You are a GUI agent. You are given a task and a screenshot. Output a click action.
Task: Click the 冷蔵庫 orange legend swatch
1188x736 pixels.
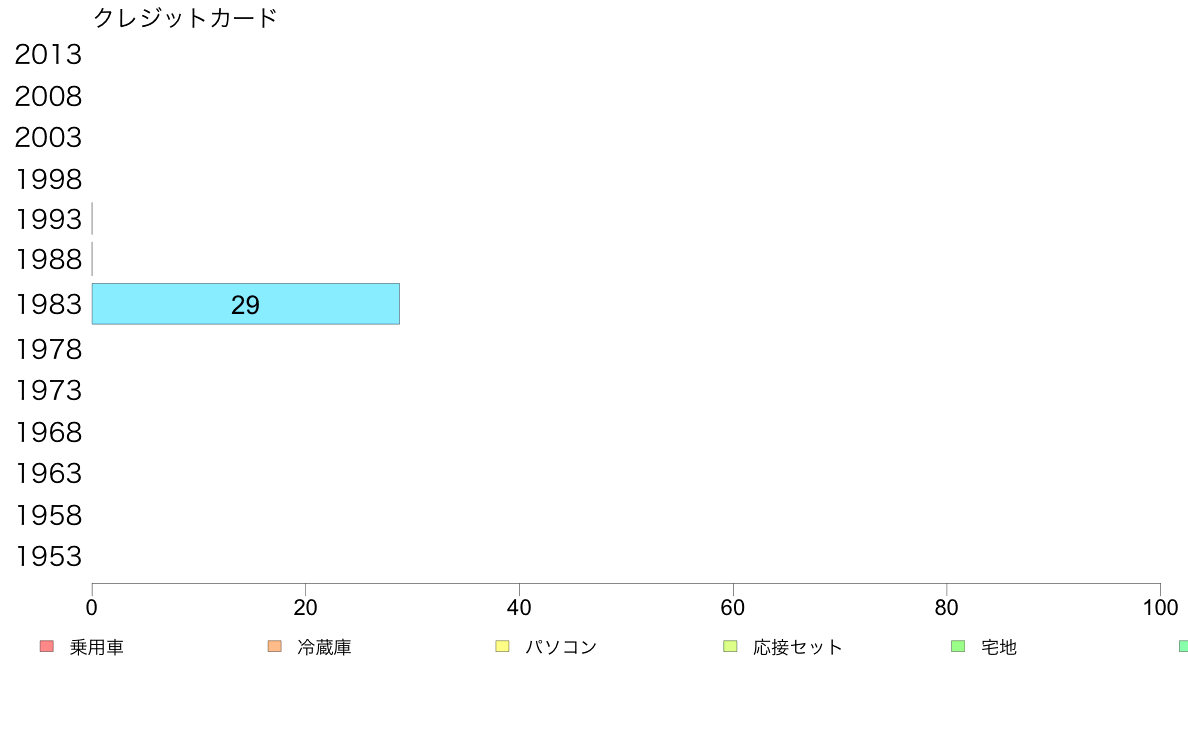click(x=274, y=646)
